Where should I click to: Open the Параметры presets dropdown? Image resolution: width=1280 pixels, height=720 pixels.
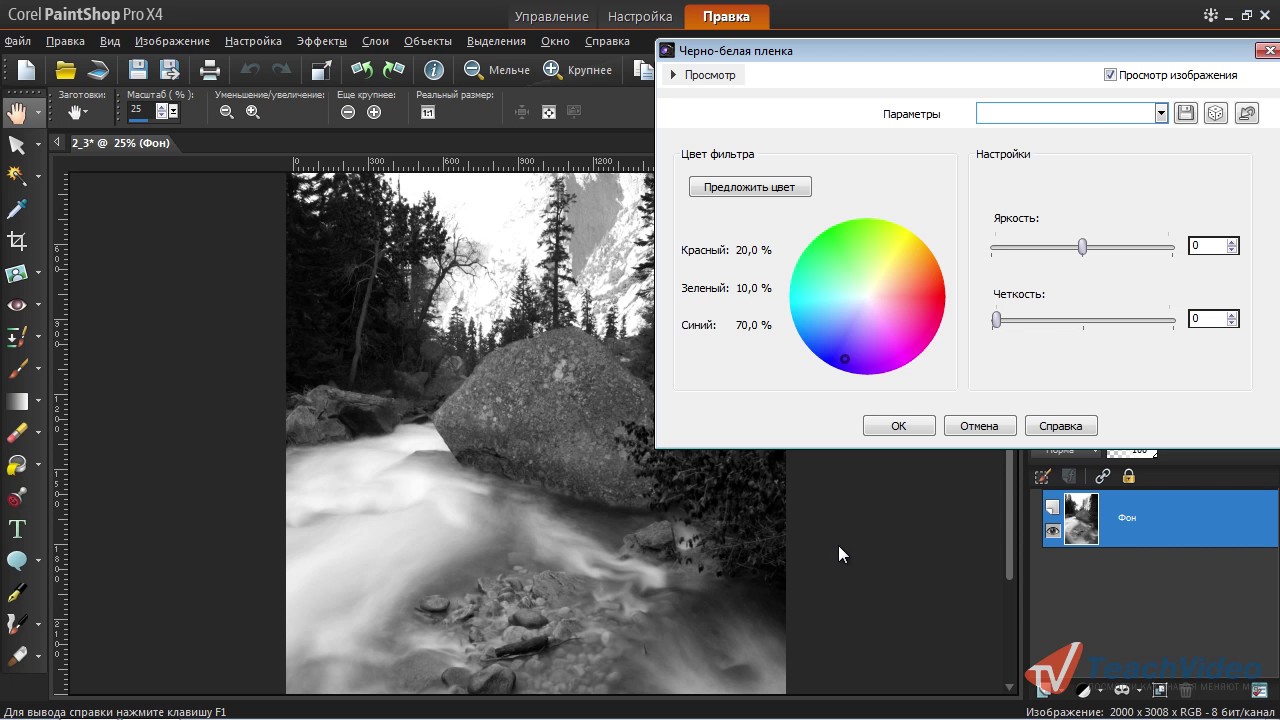click(1161, 113)
